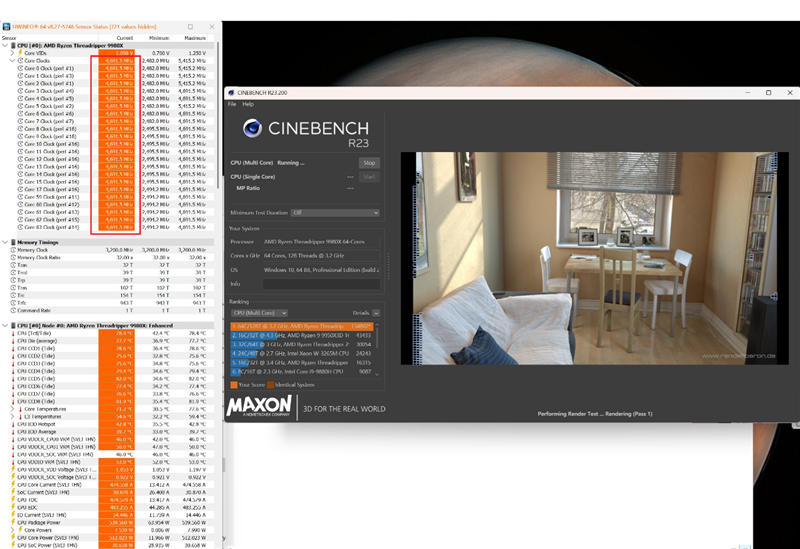Click the Cinebench logo sphere icon
This screenshot has width=800, height=549.
pos(252,128)
